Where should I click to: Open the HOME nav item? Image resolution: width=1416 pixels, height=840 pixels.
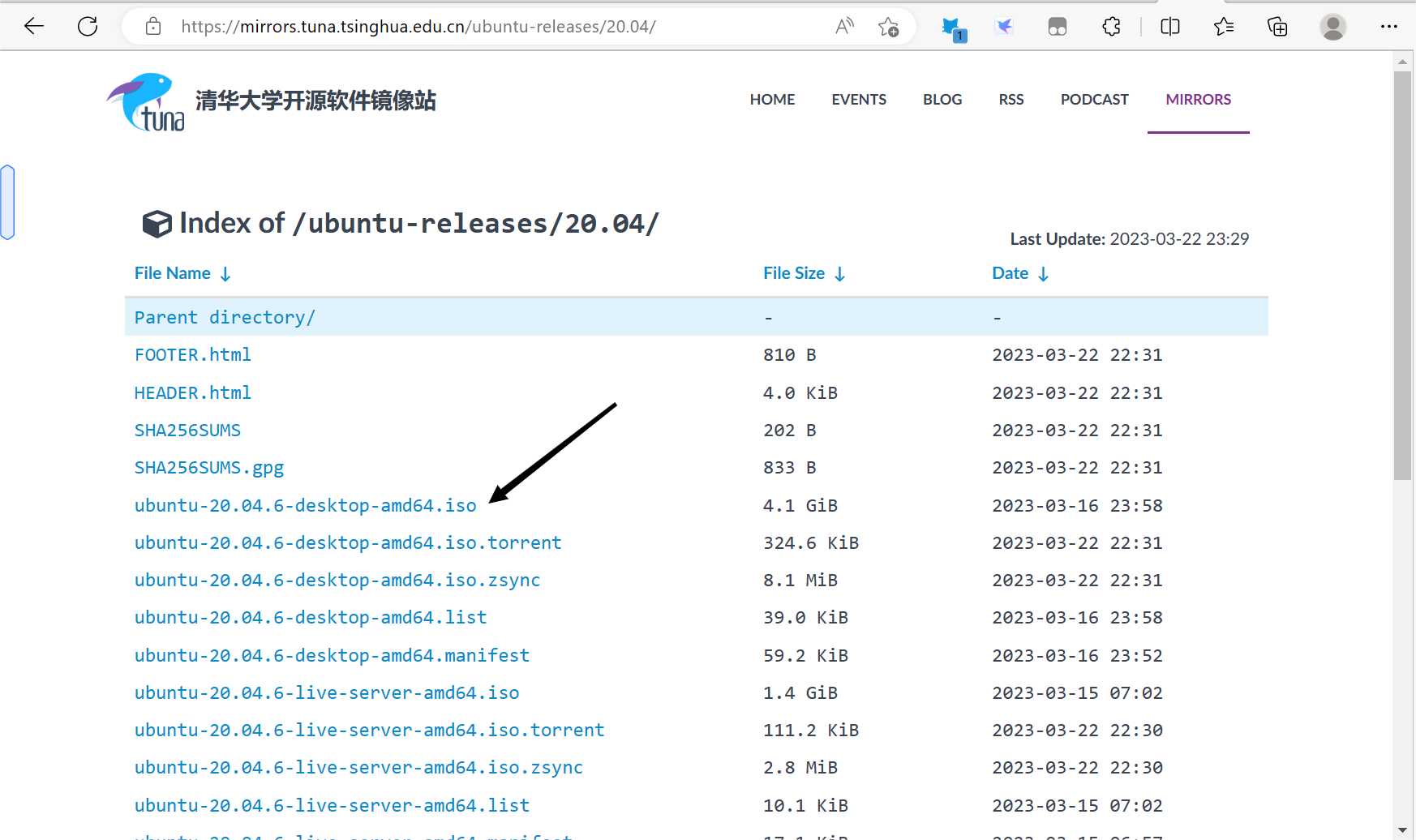pos(772,99)
